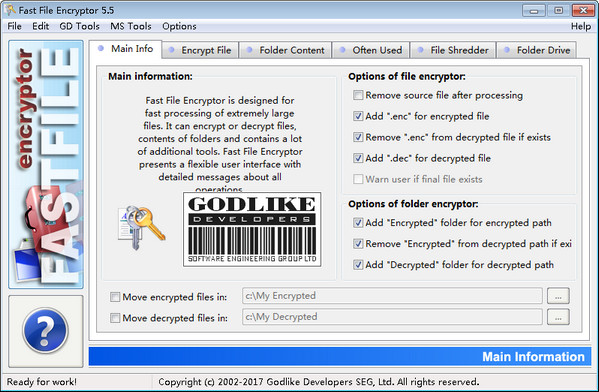Select the Main Info tab

click(x=126, y=49)
